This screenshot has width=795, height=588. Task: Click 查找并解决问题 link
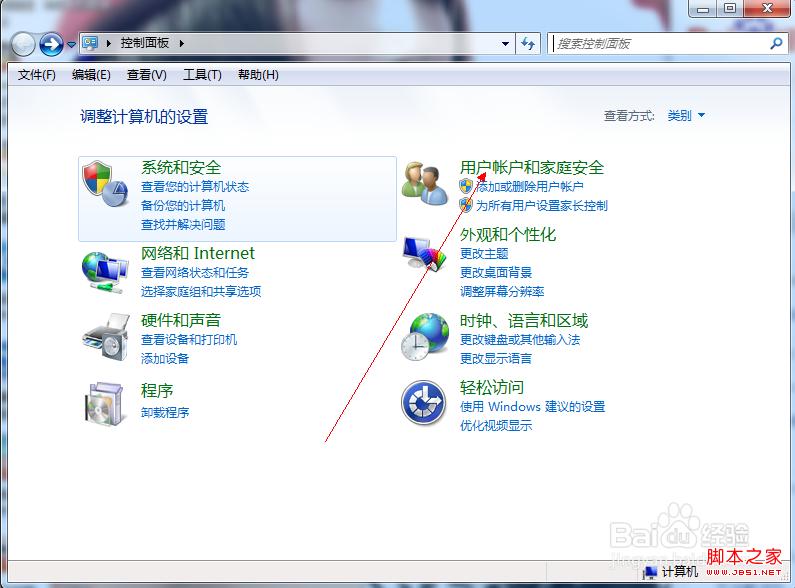coord(183,225)
